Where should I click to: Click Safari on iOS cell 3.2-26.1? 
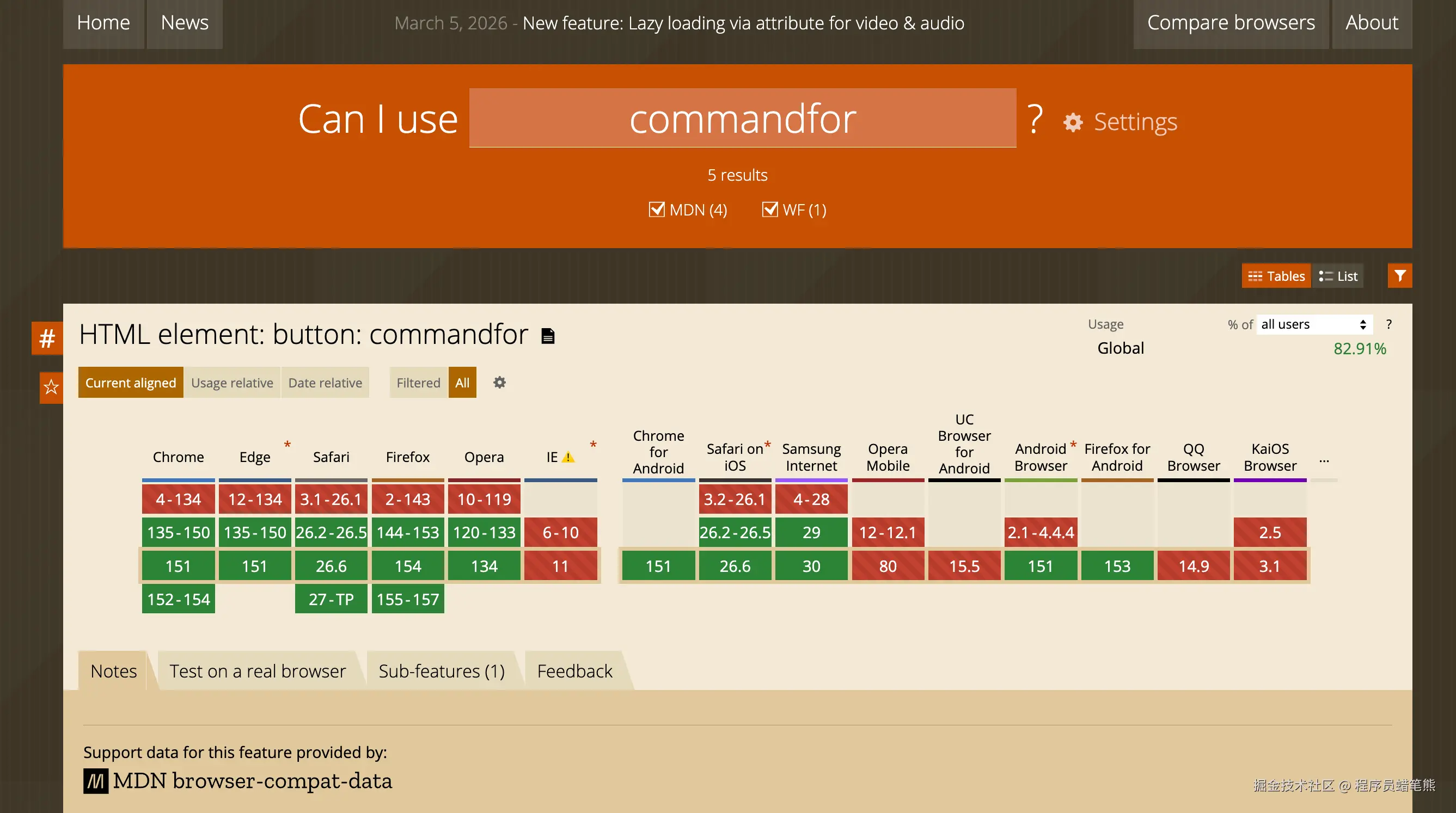[735, 500]
